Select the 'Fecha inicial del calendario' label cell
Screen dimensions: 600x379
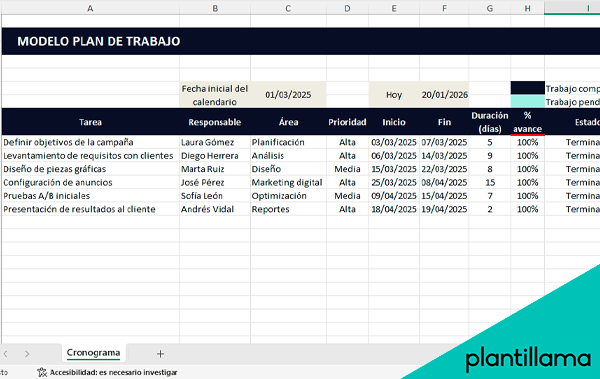[x=215, y=95]
